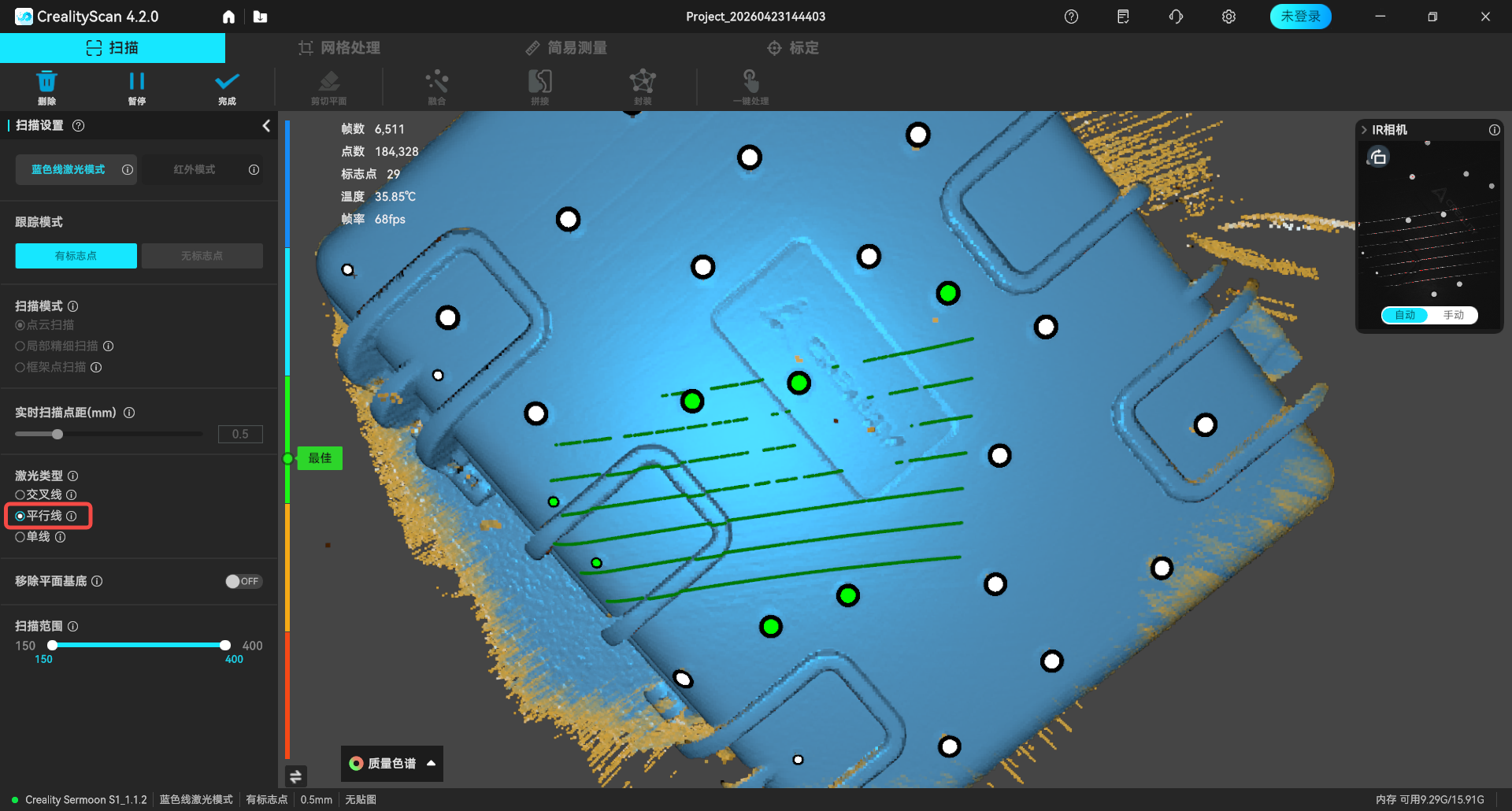Select the 交叉线 laser type
Screen dimensions: 1512x811
click(x=20, y=494)
